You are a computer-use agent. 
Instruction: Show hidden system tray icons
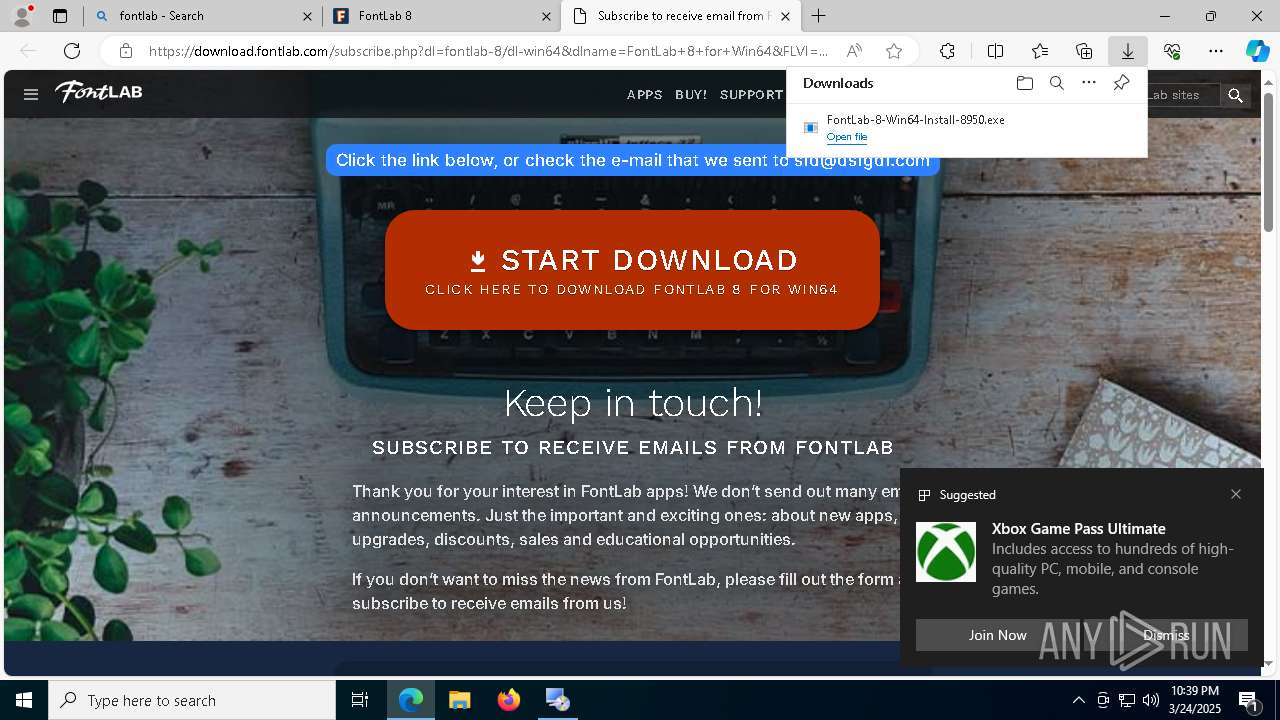click(1078, 700)
